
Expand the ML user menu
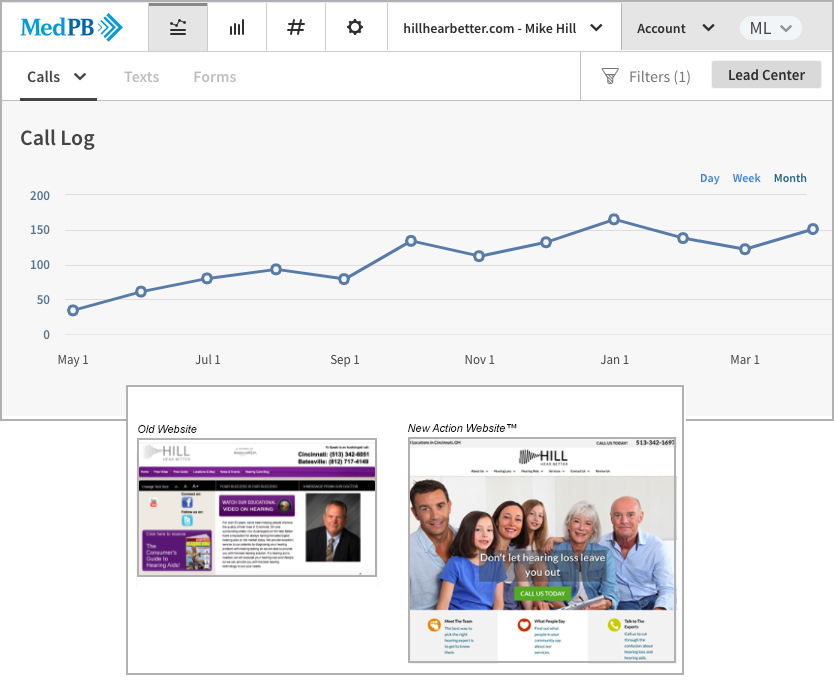point(770,28)
